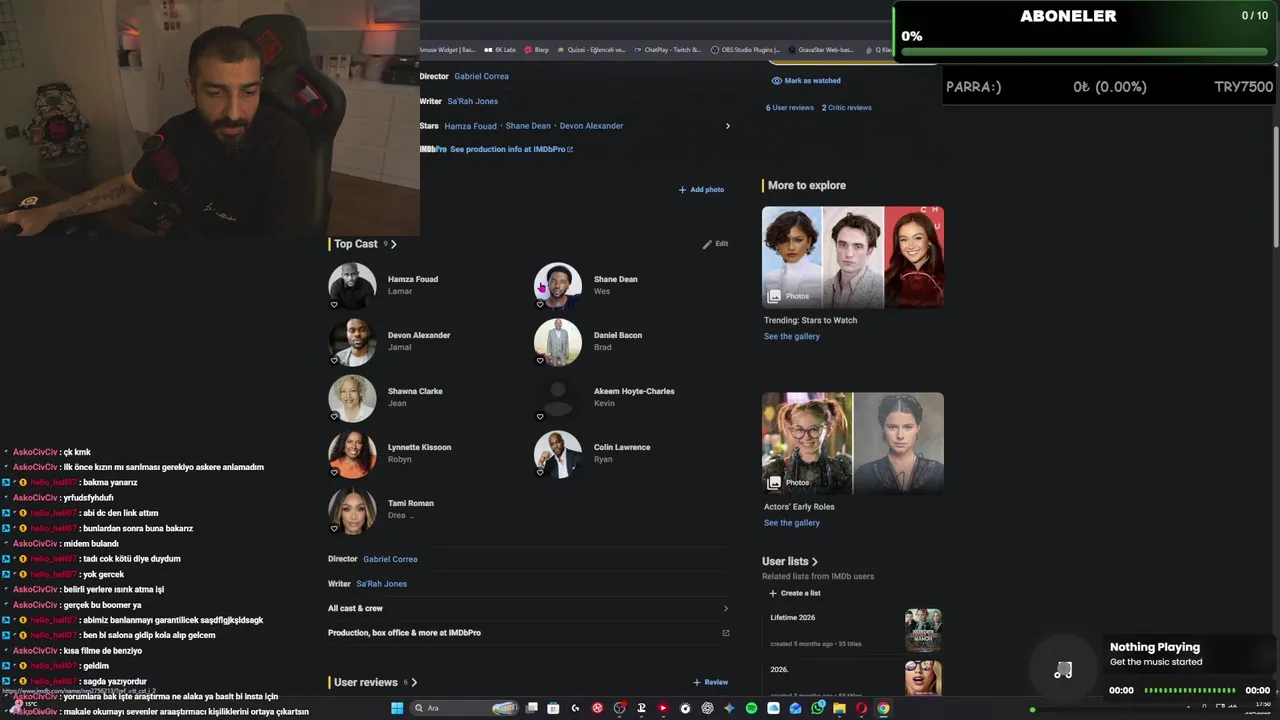This screenshot has height=720, width=1280.
Task: Click the music player progress track
Action: [x=1190, y=690]
